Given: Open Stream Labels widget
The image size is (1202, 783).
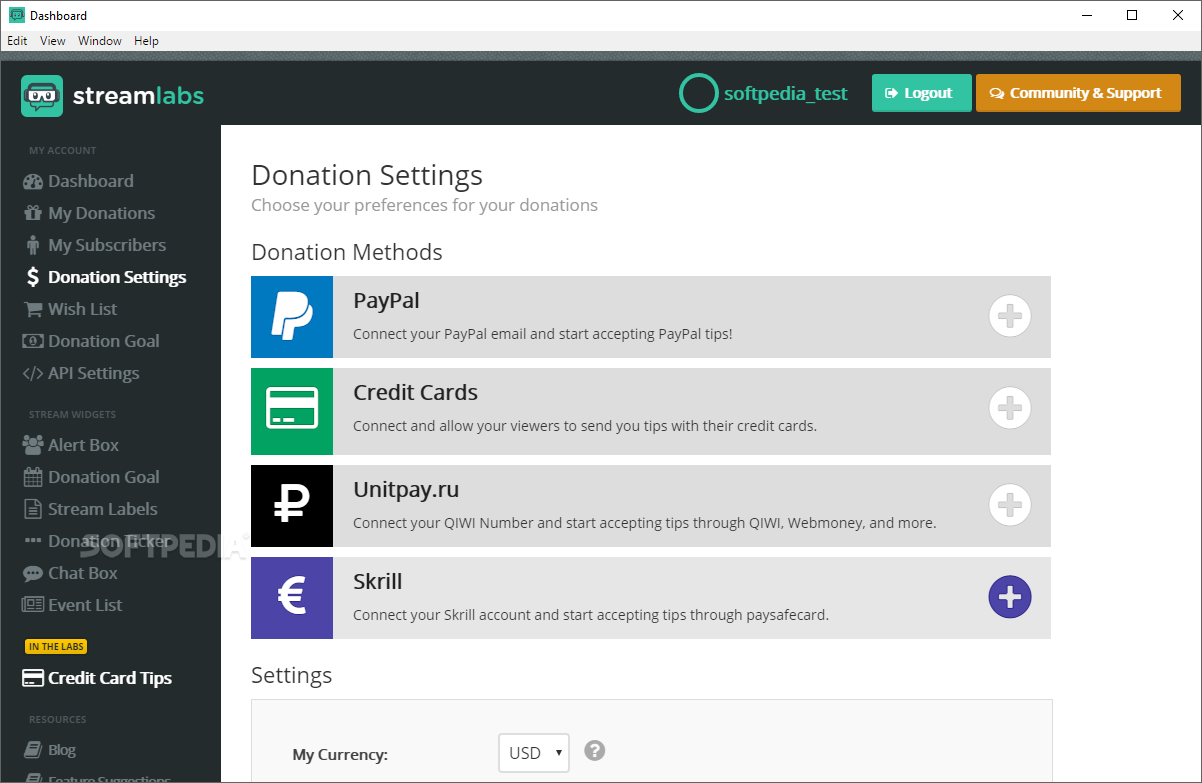Looking at the screenshot, I should (x=90, y=509).
